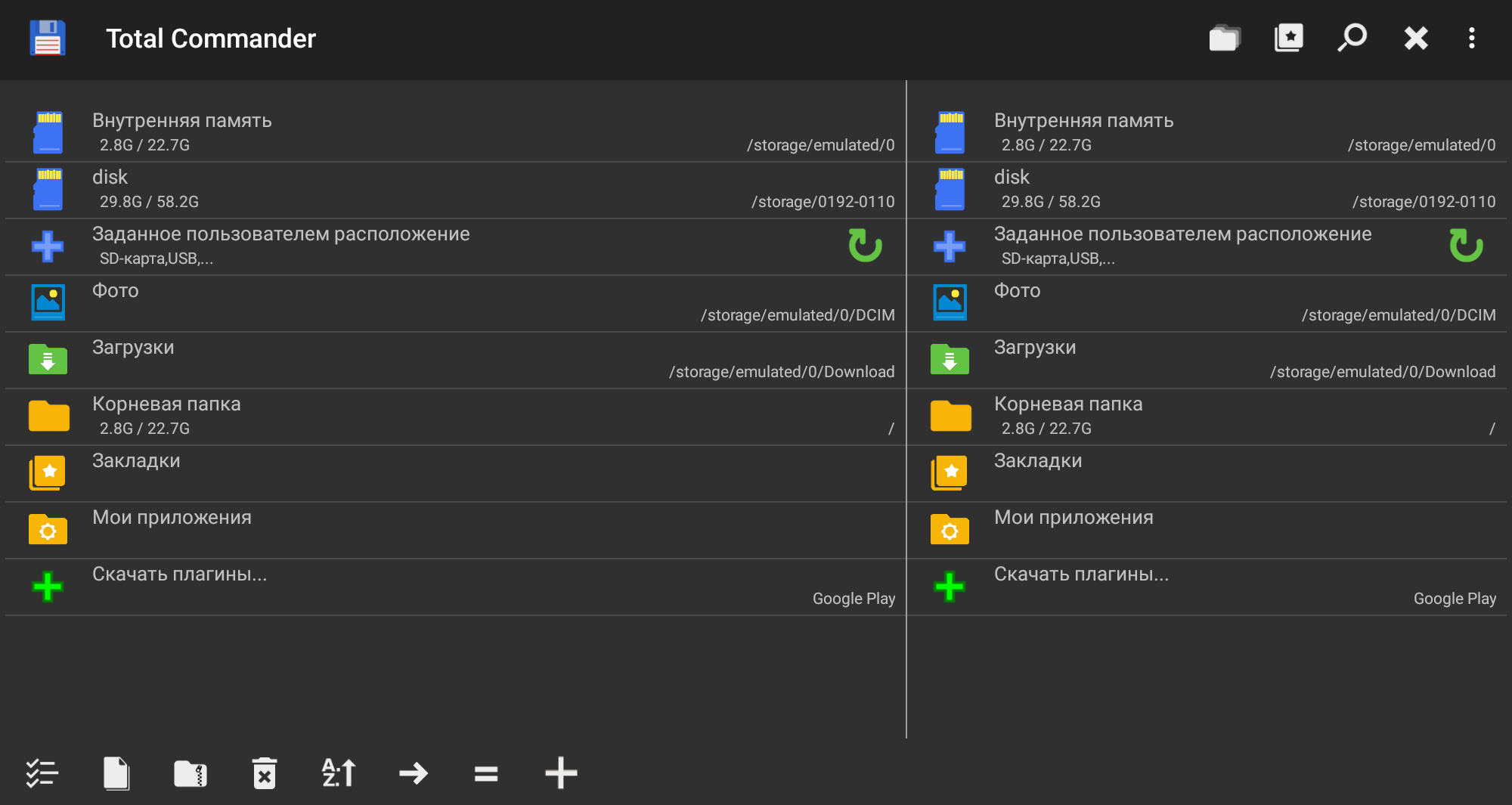Click the plus add button icon in toolbar
The image size is (1512, 805).
[x=561, y=773]
